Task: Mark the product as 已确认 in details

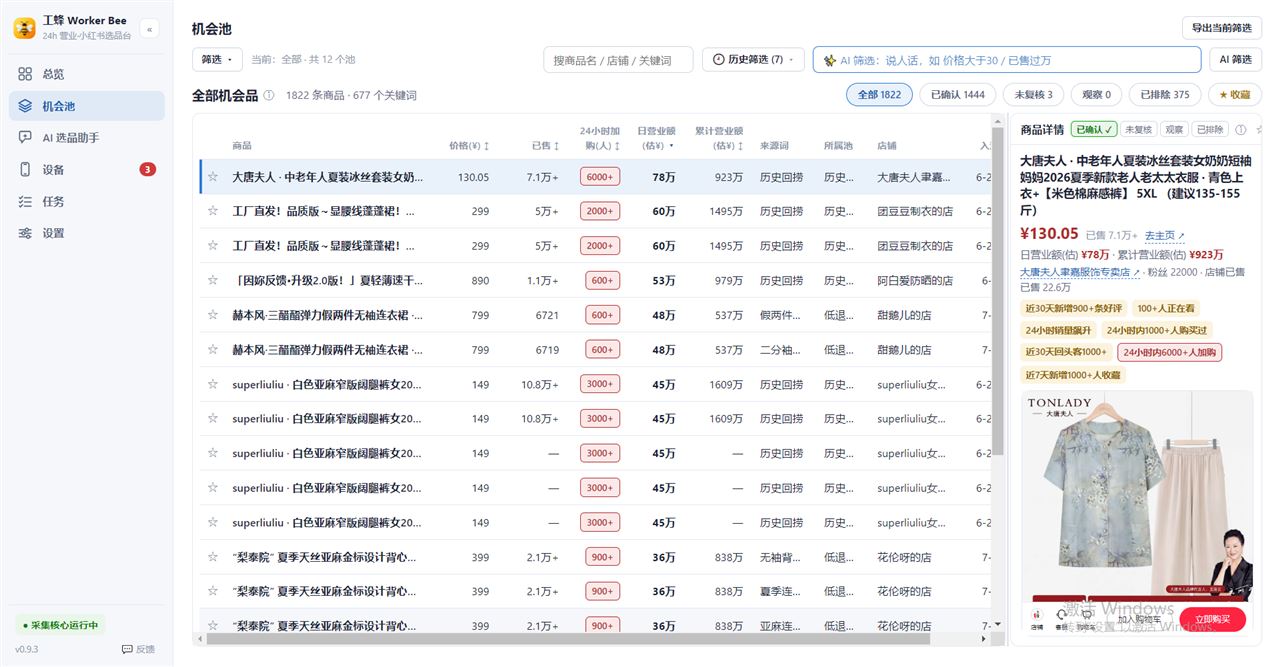Action: (x=1093, y=130)
